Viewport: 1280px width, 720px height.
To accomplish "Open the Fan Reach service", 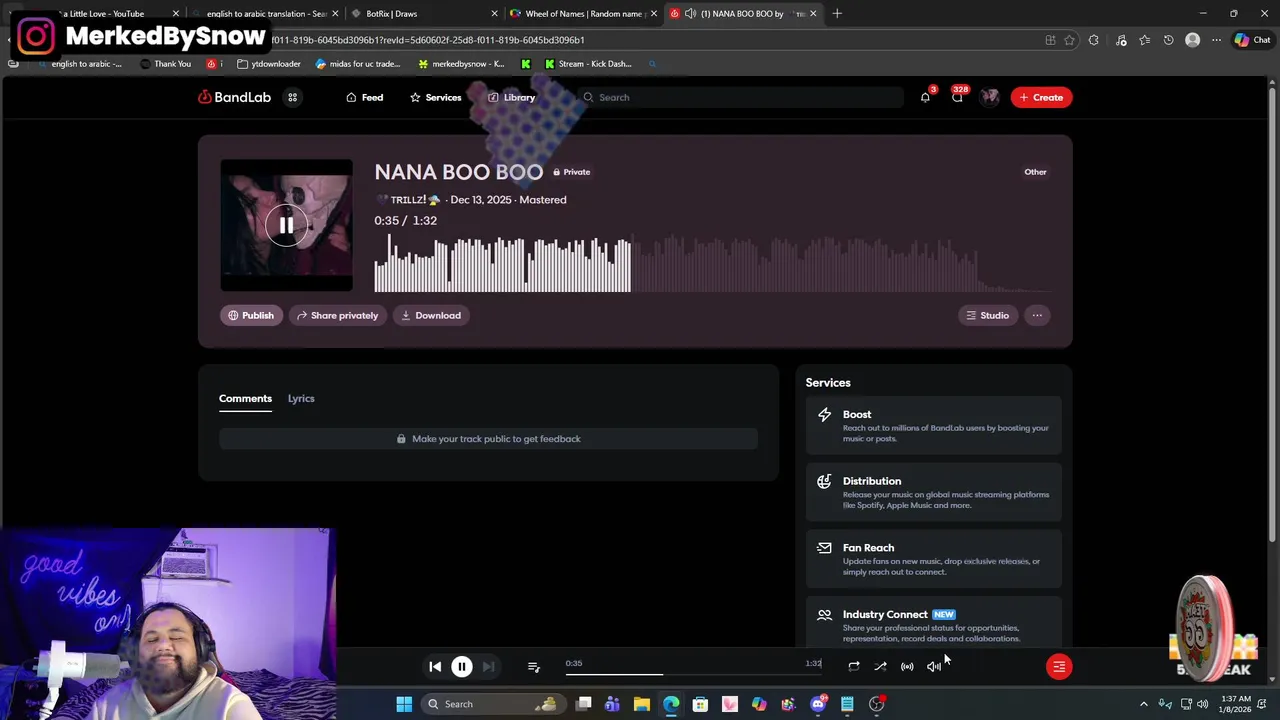I will coord(933,559).
